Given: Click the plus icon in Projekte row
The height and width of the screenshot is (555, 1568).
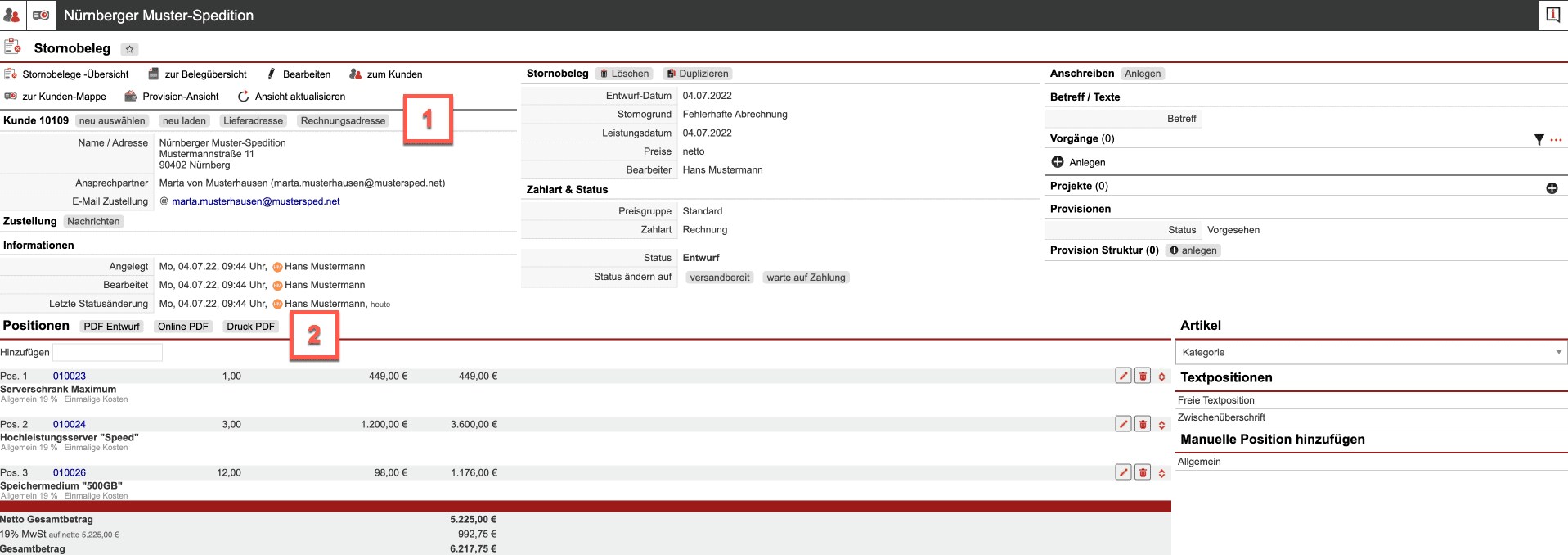Looking at the screenshot, I should click(x=1552, y=188).
